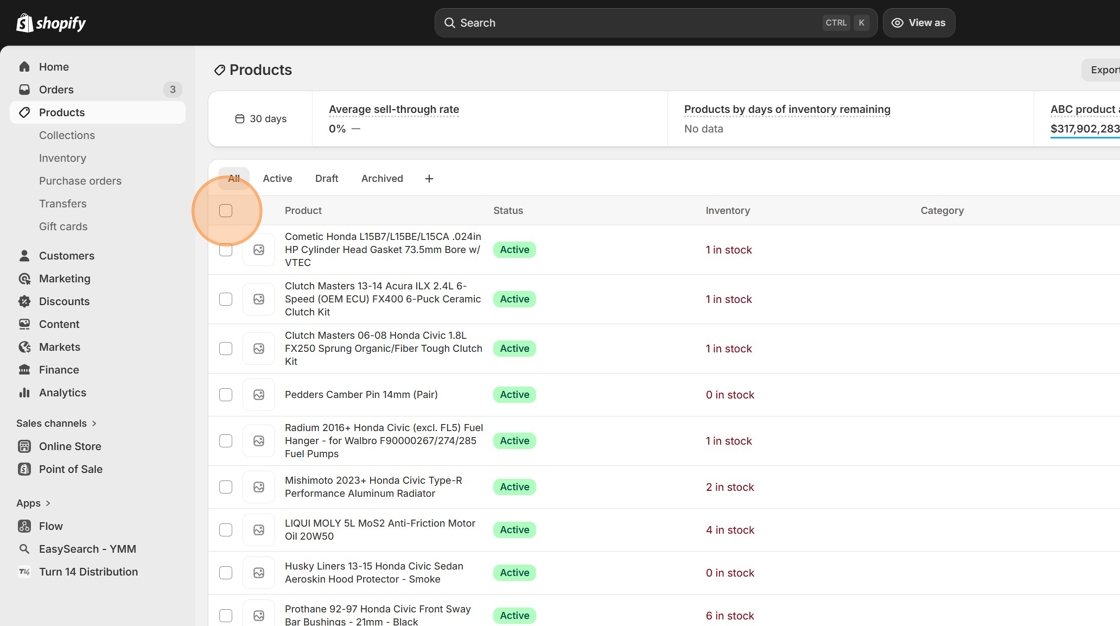Select Husky Liners Hood Protector checkbox

tap(226, 573)
